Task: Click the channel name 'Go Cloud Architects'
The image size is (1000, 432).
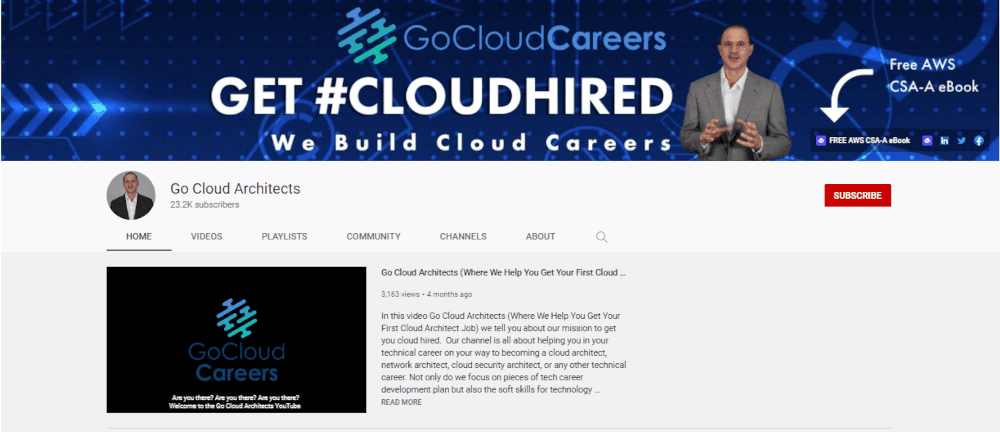Action: 235,189
